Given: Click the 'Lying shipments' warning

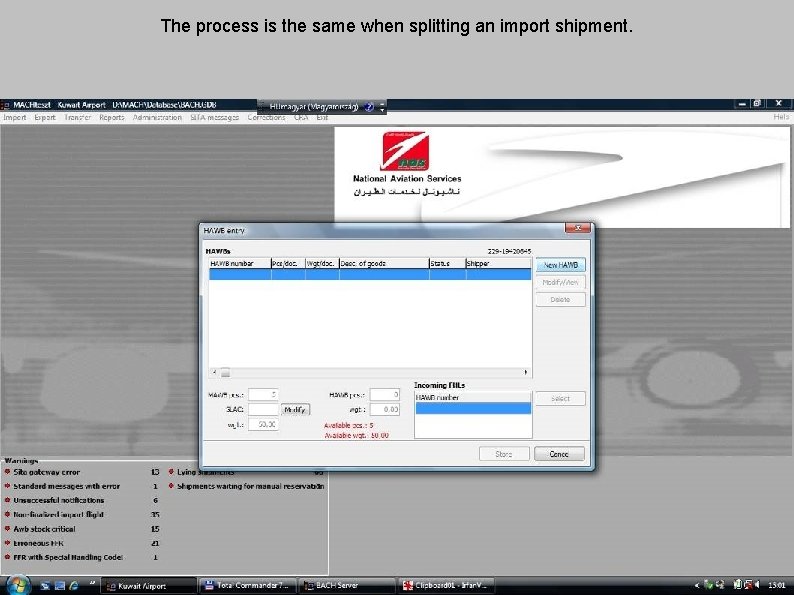Looking at the screenshot, I should (206, 472).
